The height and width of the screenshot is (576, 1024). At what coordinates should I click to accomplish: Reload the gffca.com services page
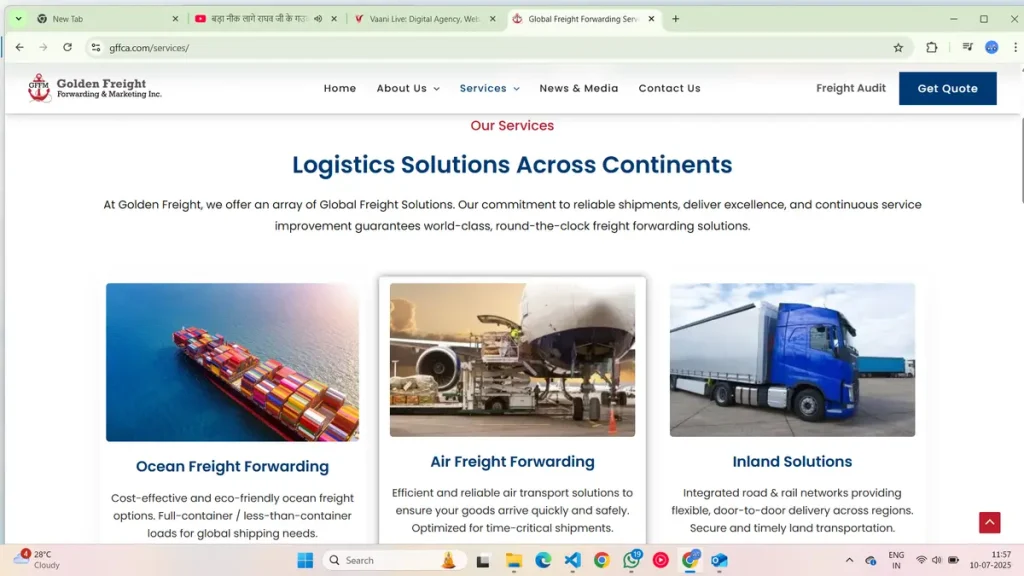pyautogui.click(x=67, y=47)
